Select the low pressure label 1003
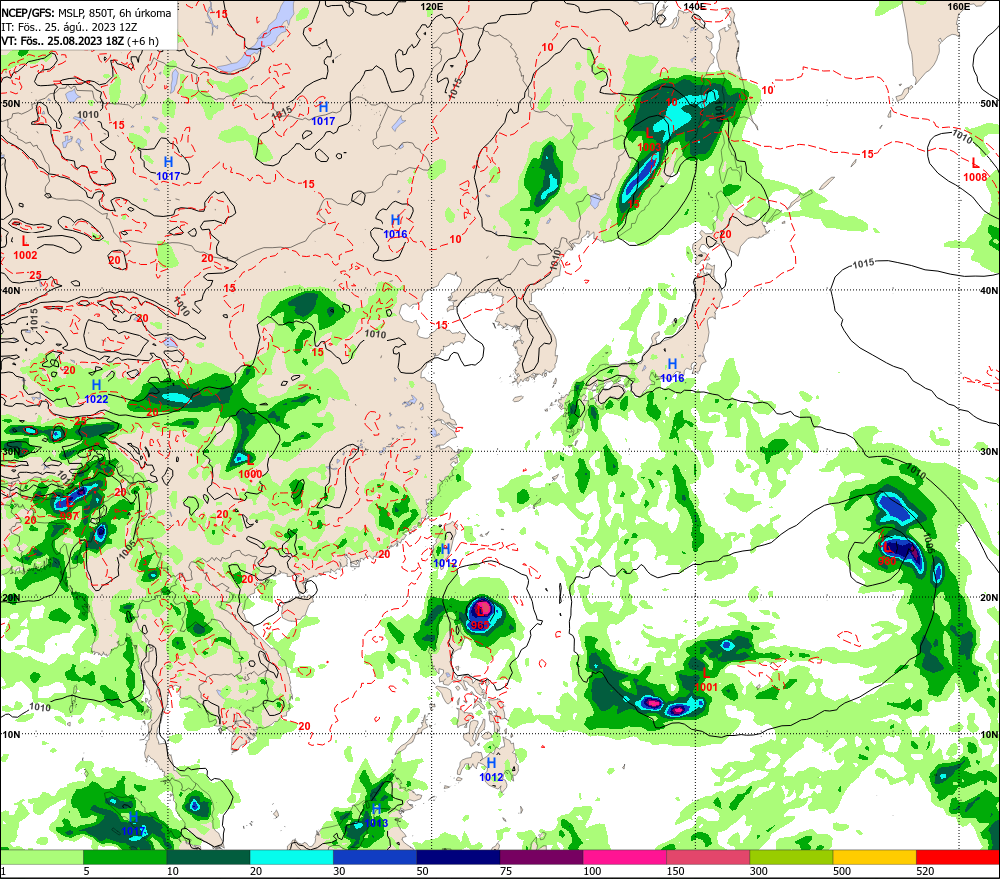 coord(649,140)
